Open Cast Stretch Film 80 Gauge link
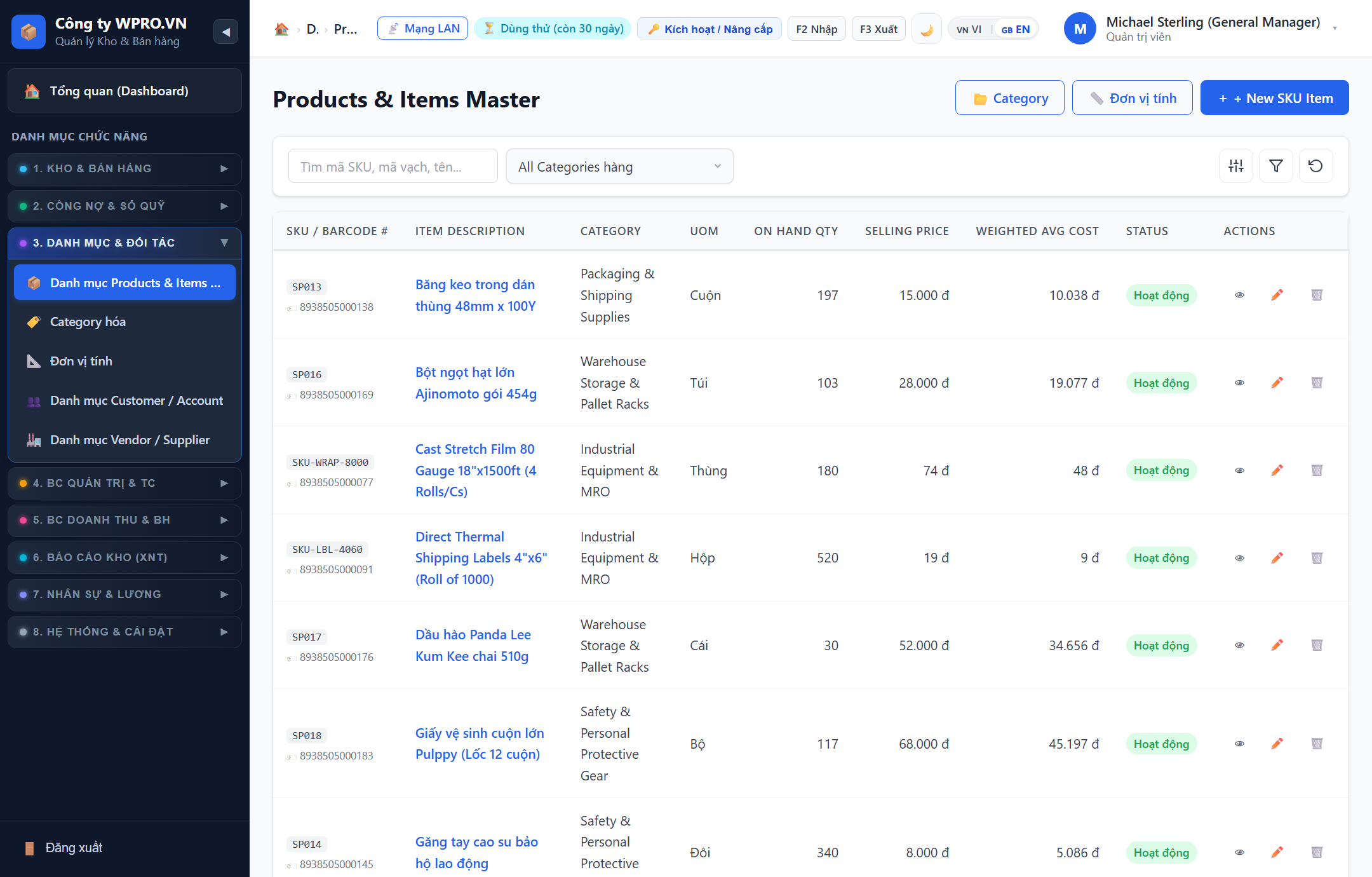1372x877 pixels. coord(476,470)
